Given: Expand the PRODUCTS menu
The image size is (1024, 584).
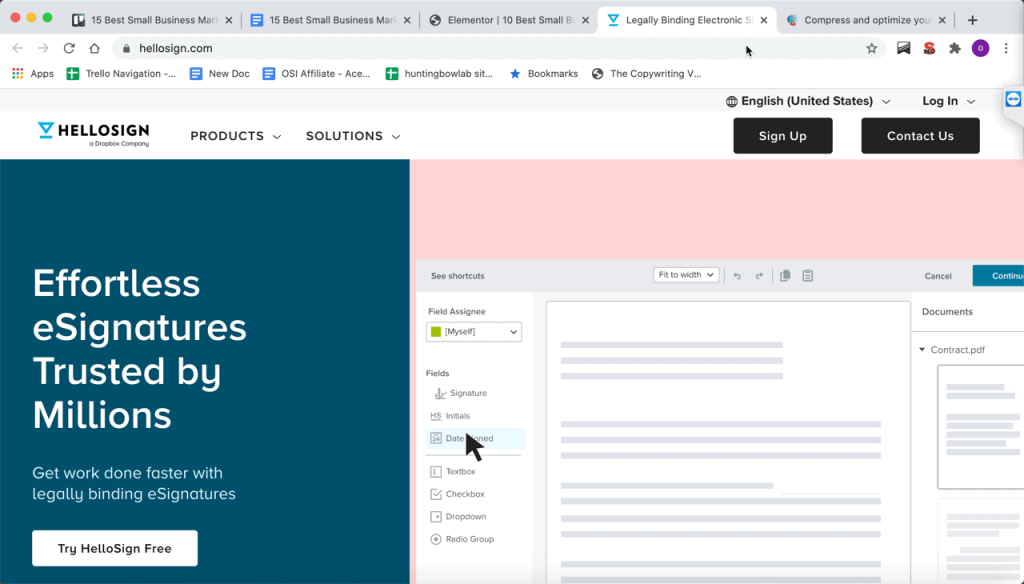Looking at the screenshot, I should click(x=236, y=136).
